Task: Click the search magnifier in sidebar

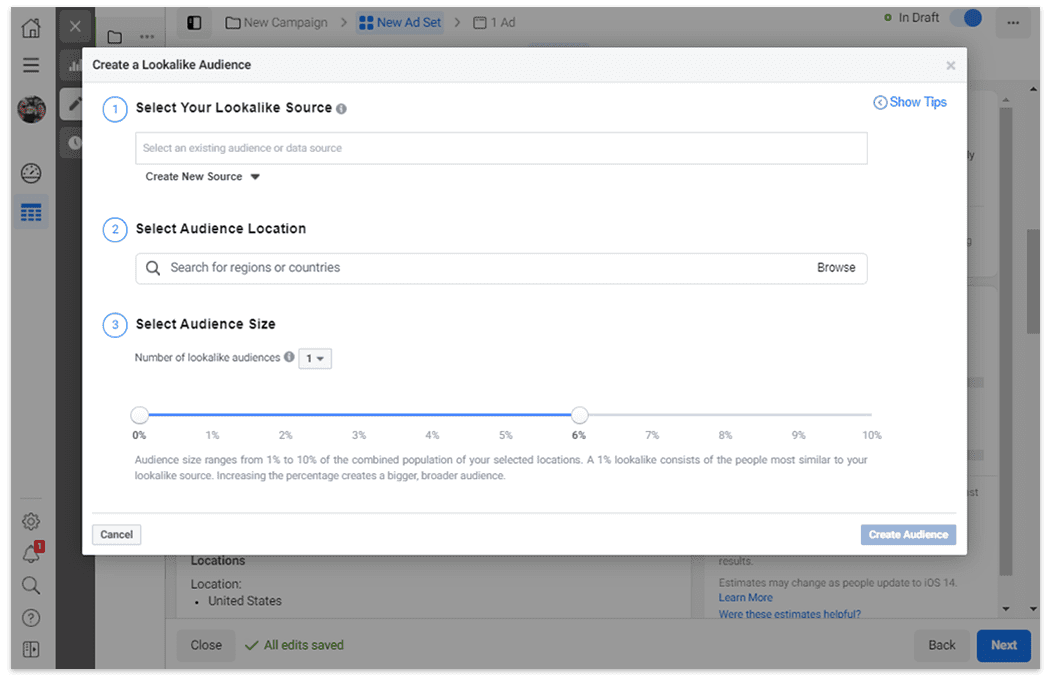Action: point(31,585)
